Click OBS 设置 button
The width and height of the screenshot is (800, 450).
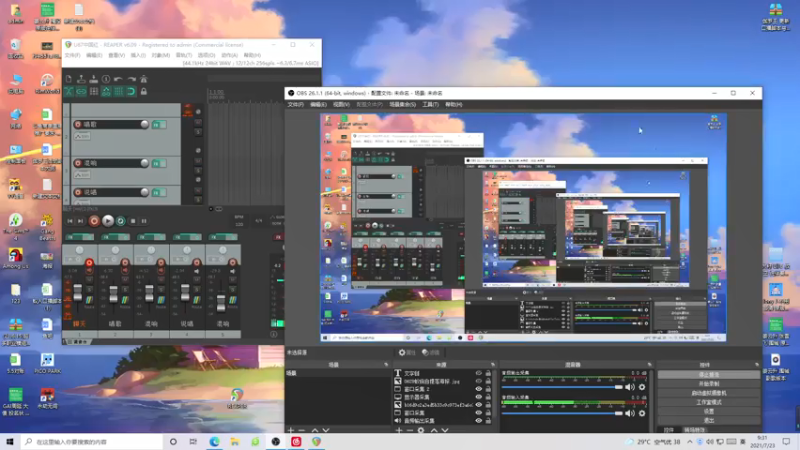[x=708, y=411]
